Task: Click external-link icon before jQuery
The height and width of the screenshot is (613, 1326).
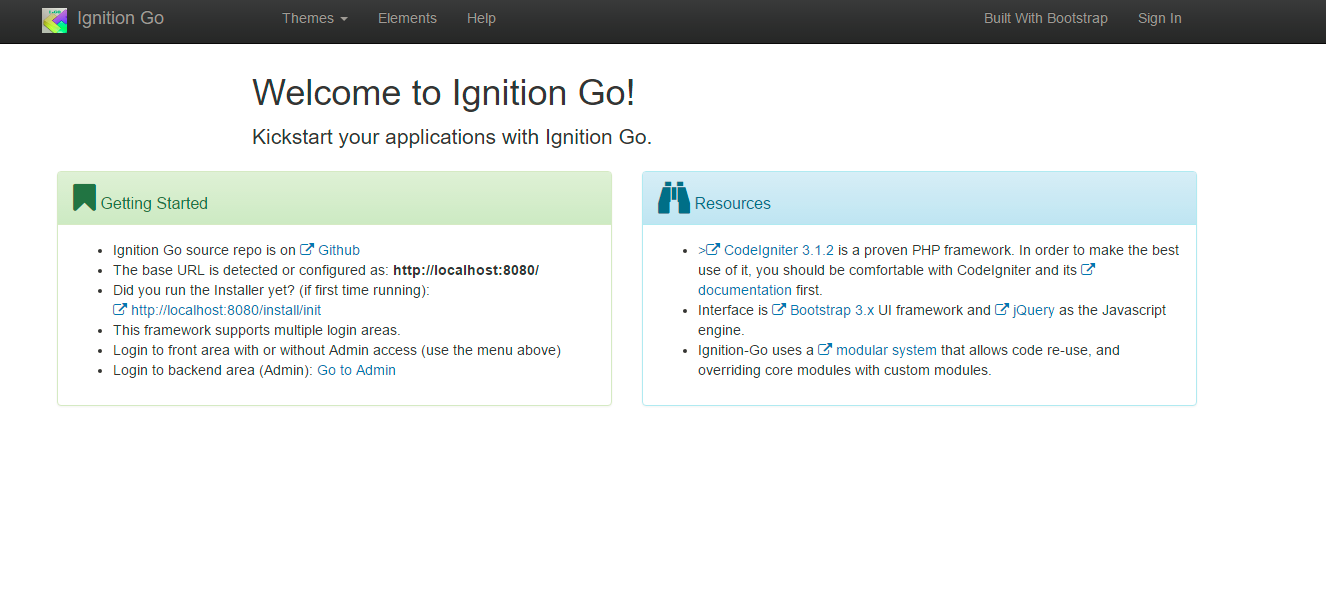Action: 1002,310
